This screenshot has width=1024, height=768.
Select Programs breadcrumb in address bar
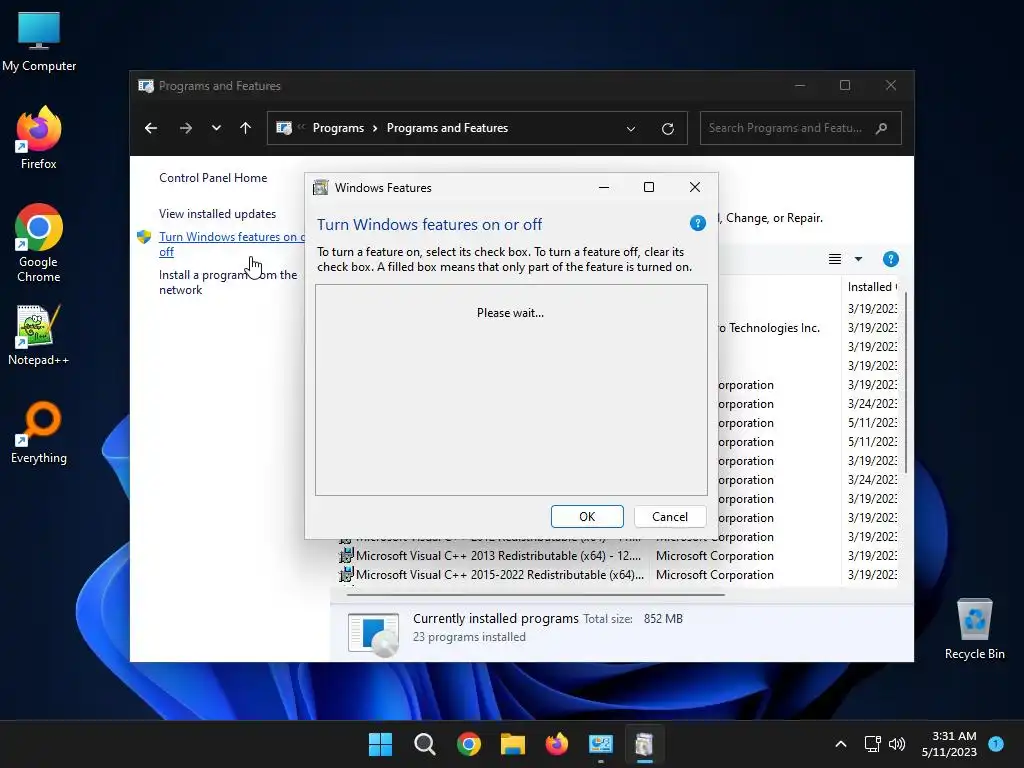338,128
